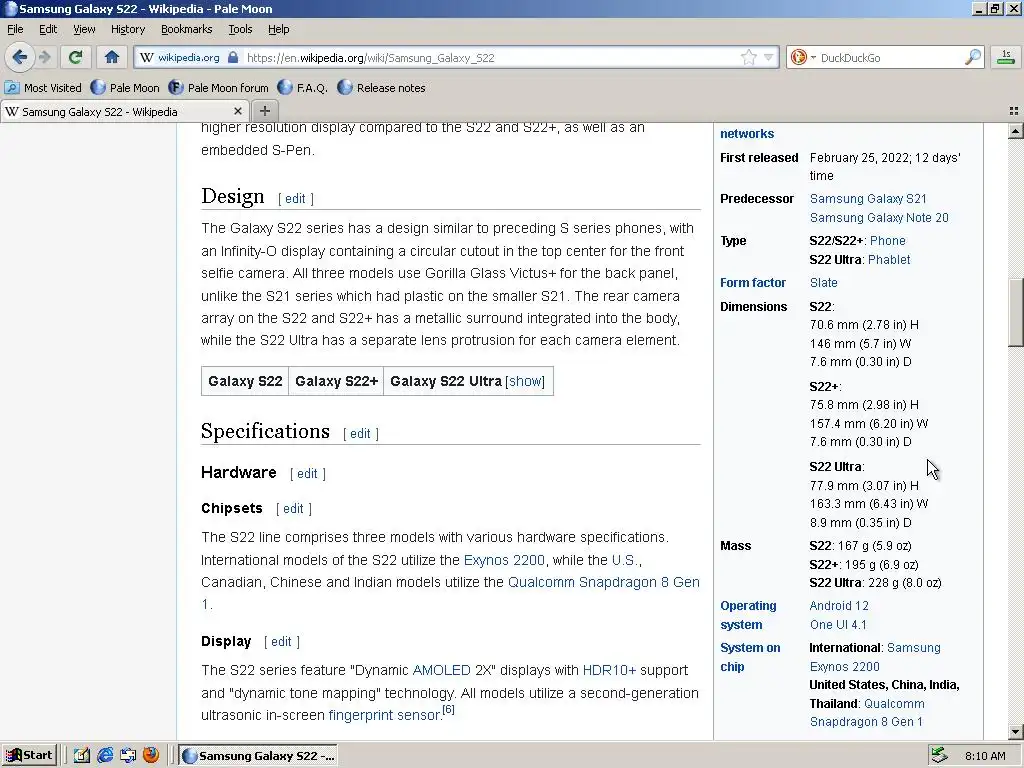Edit the Hardware section
Image resolution: width=1024 pixels, height=768 pixels.
click(x=307, y=473)
